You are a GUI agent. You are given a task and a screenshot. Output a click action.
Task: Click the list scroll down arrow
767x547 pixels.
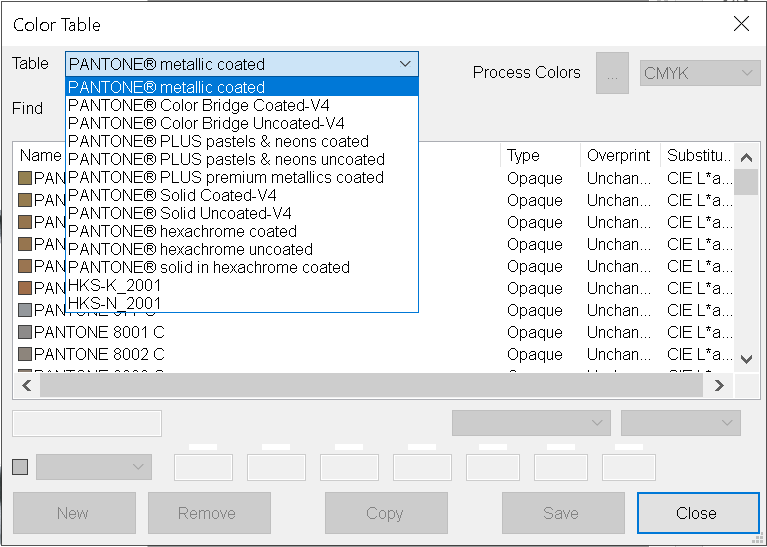tap(746, 360)
